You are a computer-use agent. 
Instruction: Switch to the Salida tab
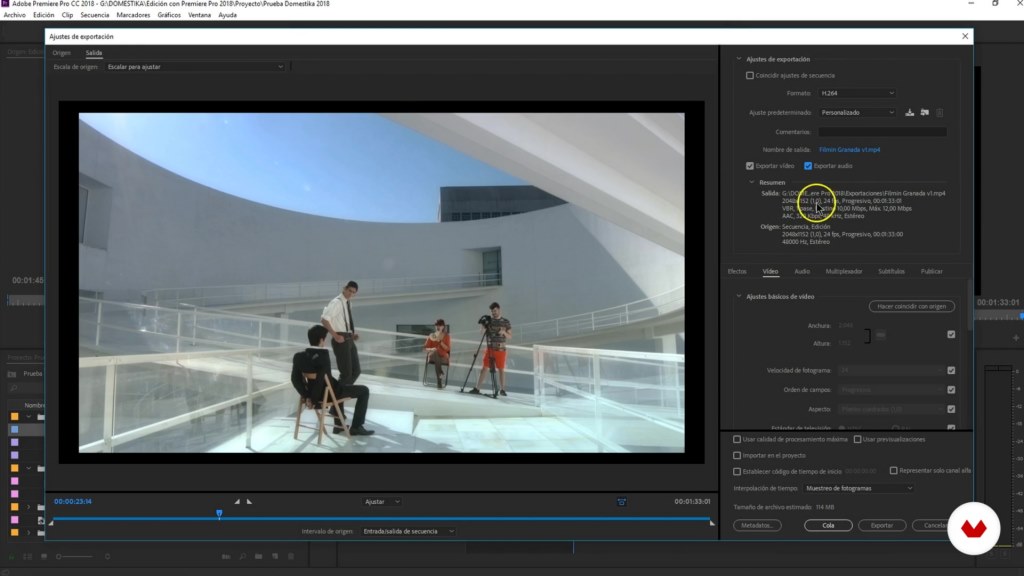coord(94,53)
